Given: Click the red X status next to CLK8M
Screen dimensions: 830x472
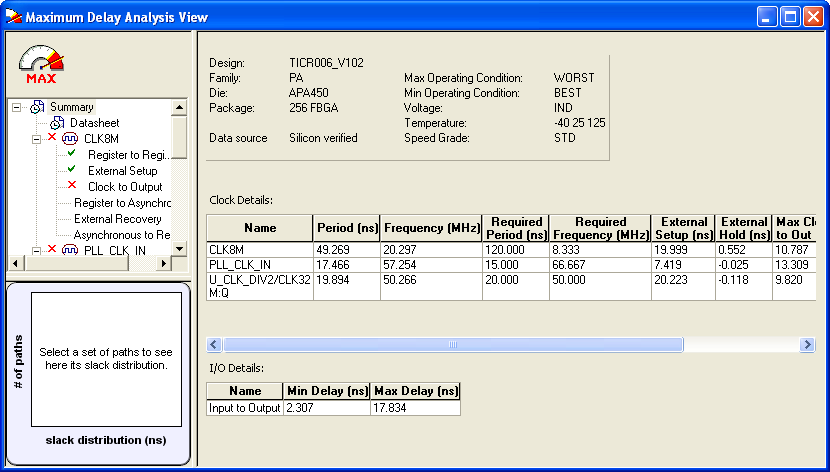Looking at the screenshot, I should 51,137.
